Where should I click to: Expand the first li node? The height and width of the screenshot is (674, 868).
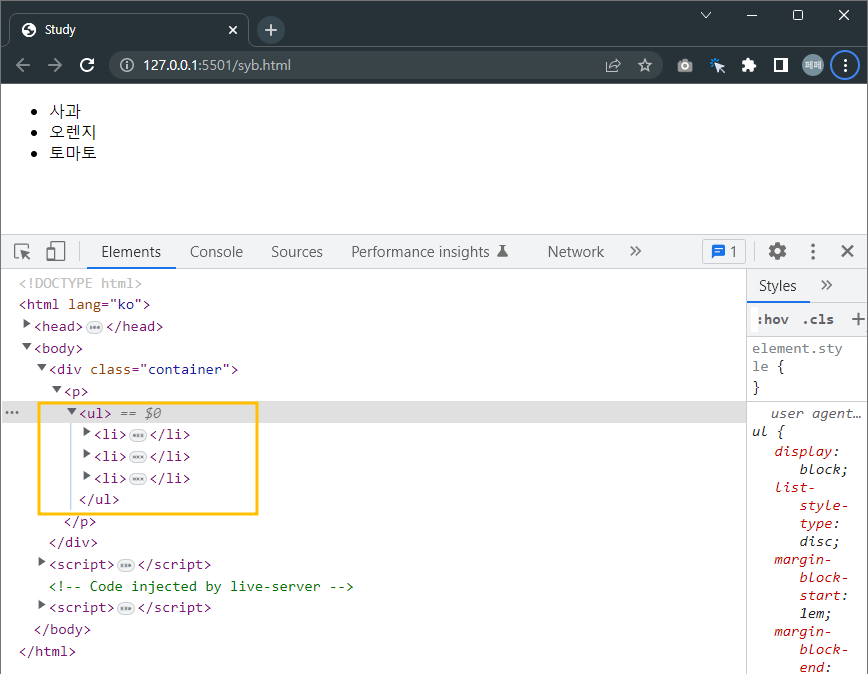86,432
